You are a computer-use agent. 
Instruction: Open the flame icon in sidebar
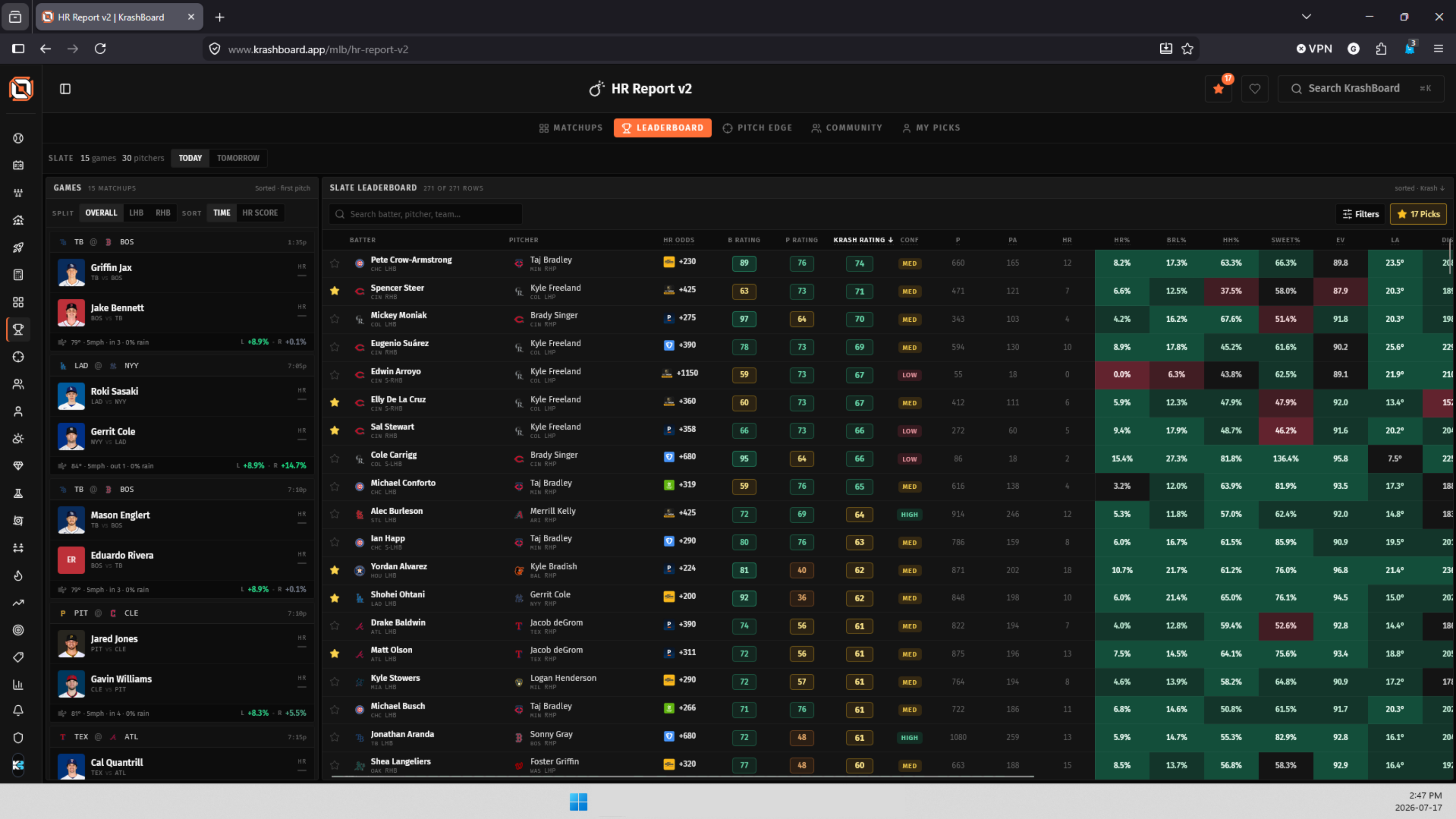pyautogui.click(x=18, y=576)
